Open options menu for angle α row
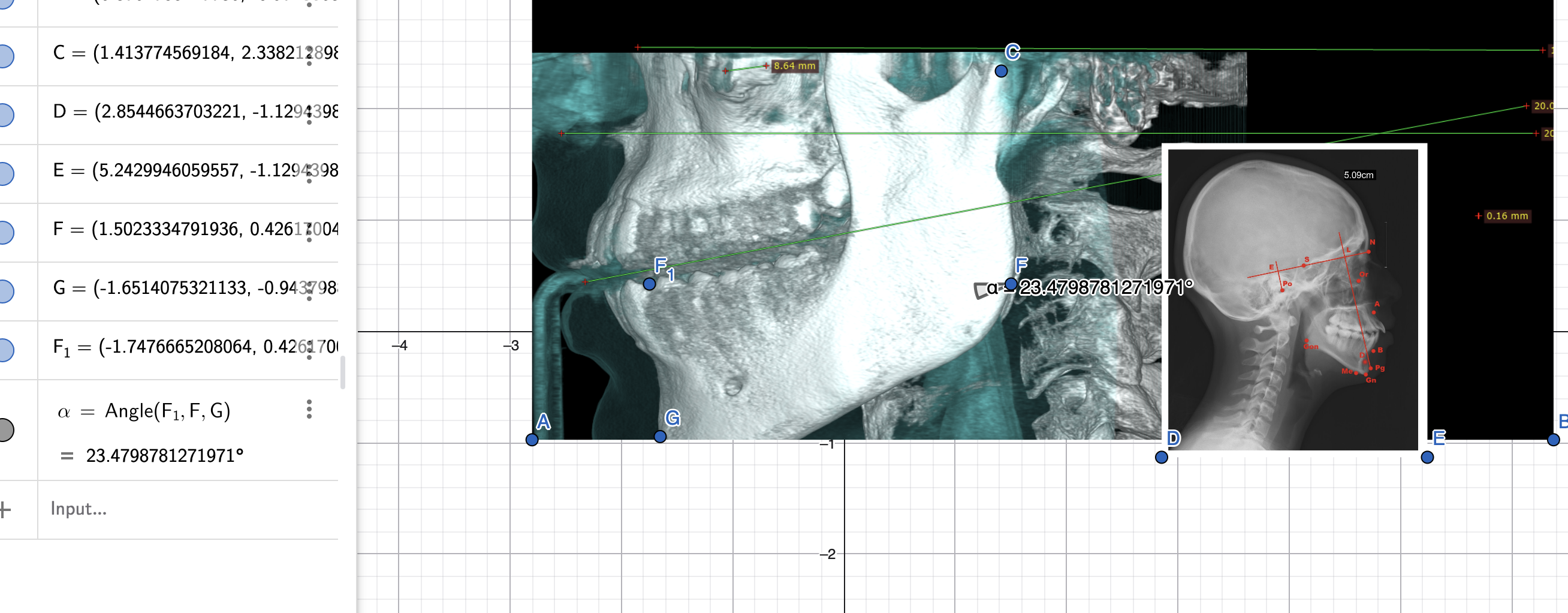The width and height of the screenshot is (1568, 613). tap(309, 409)
